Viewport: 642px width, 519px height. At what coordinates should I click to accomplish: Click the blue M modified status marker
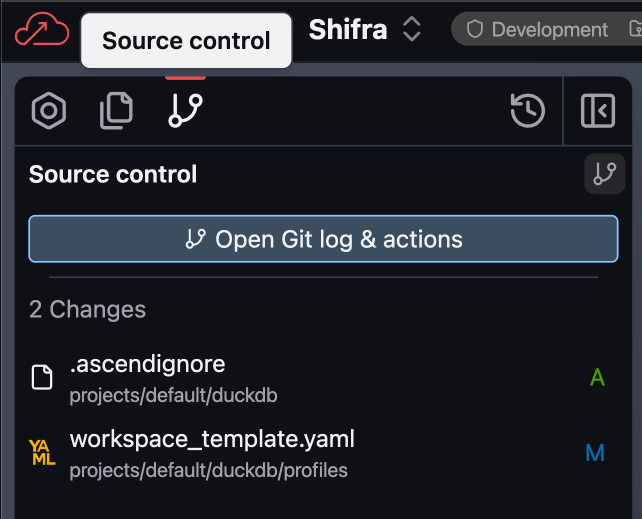point(595,453)
